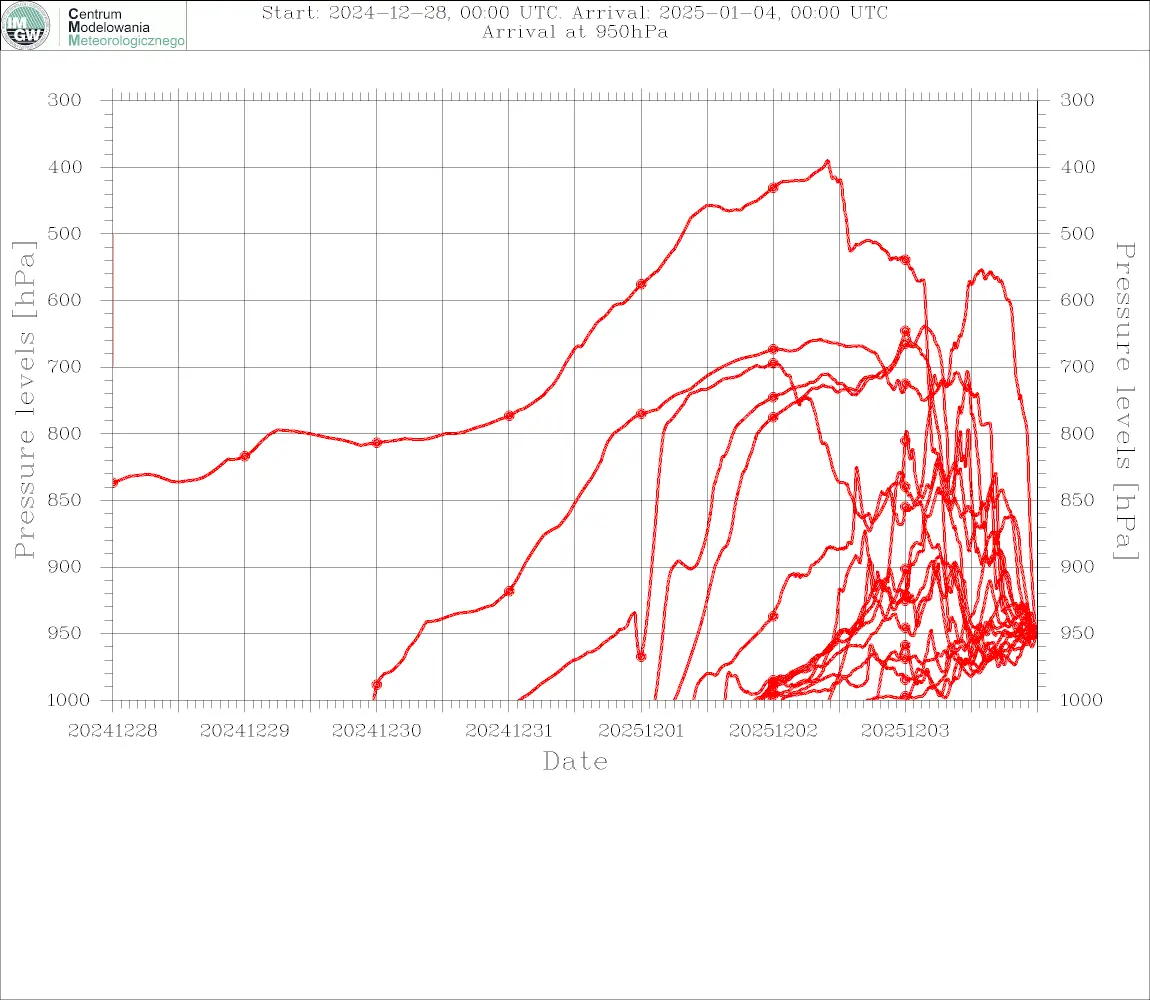Click the left axis label 1000

pos(69,700)
